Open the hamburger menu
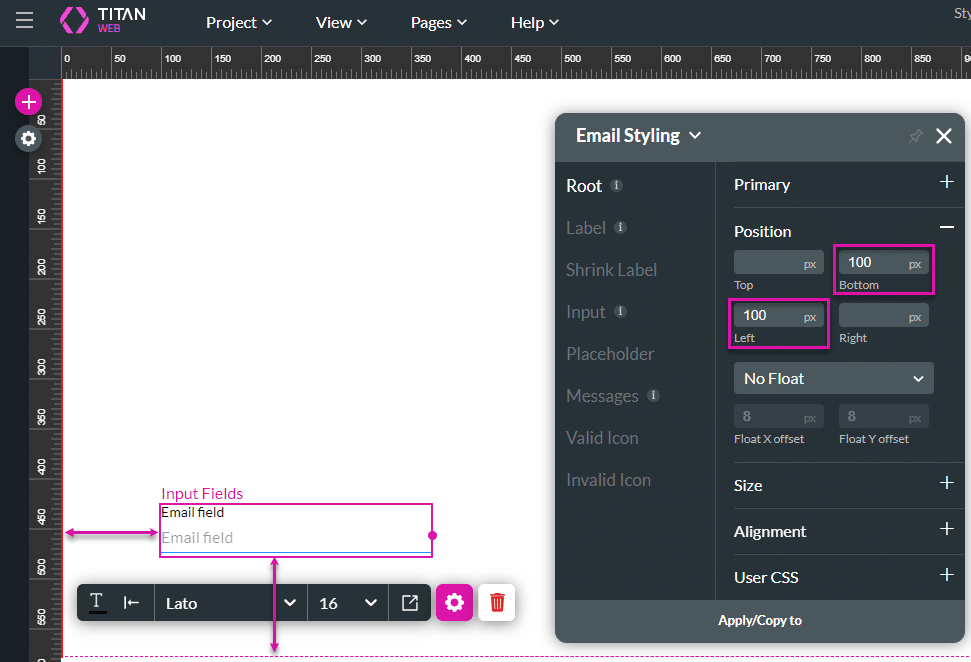Image resolution: width=971 pixels, height=662 pixels. [x=24, y=21]
